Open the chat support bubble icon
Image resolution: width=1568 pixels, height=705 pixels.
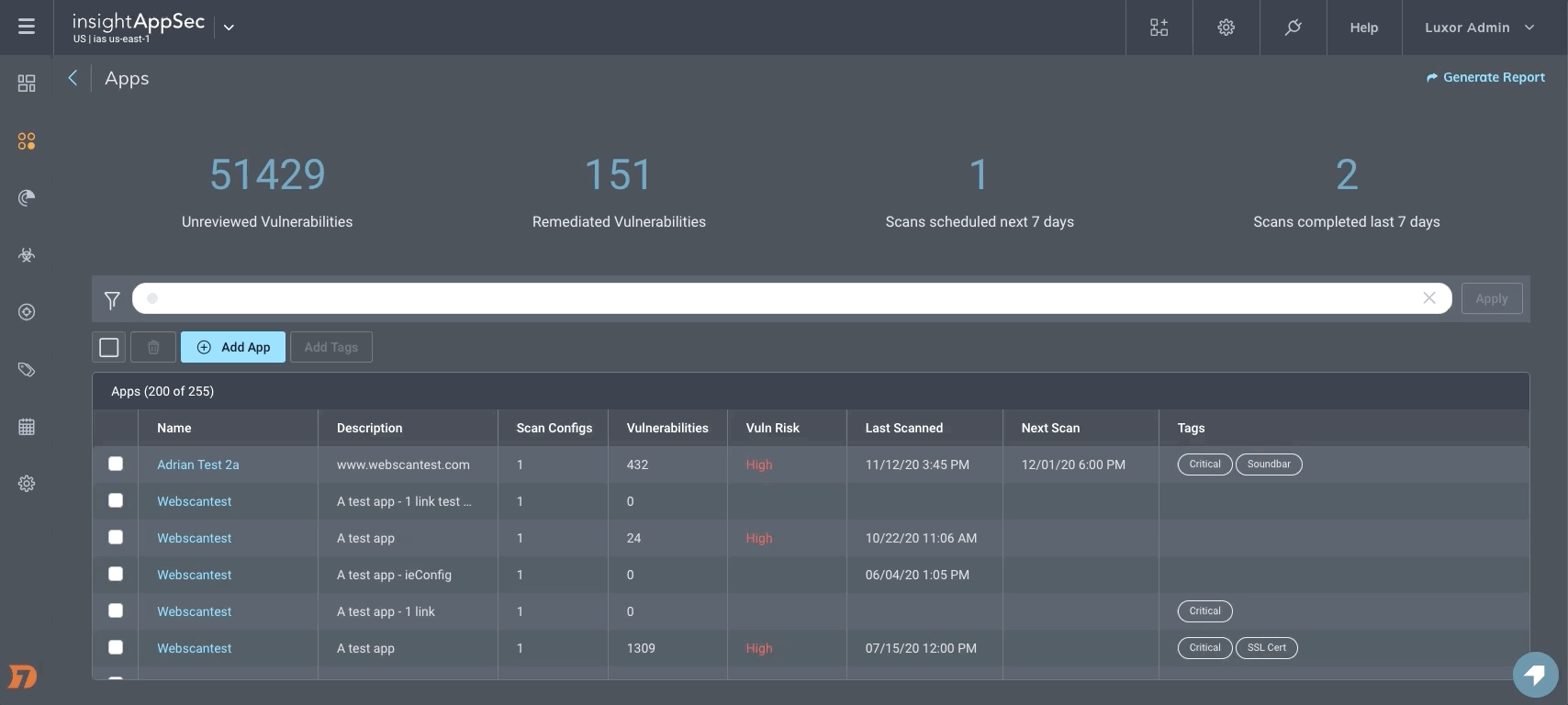1535,675
